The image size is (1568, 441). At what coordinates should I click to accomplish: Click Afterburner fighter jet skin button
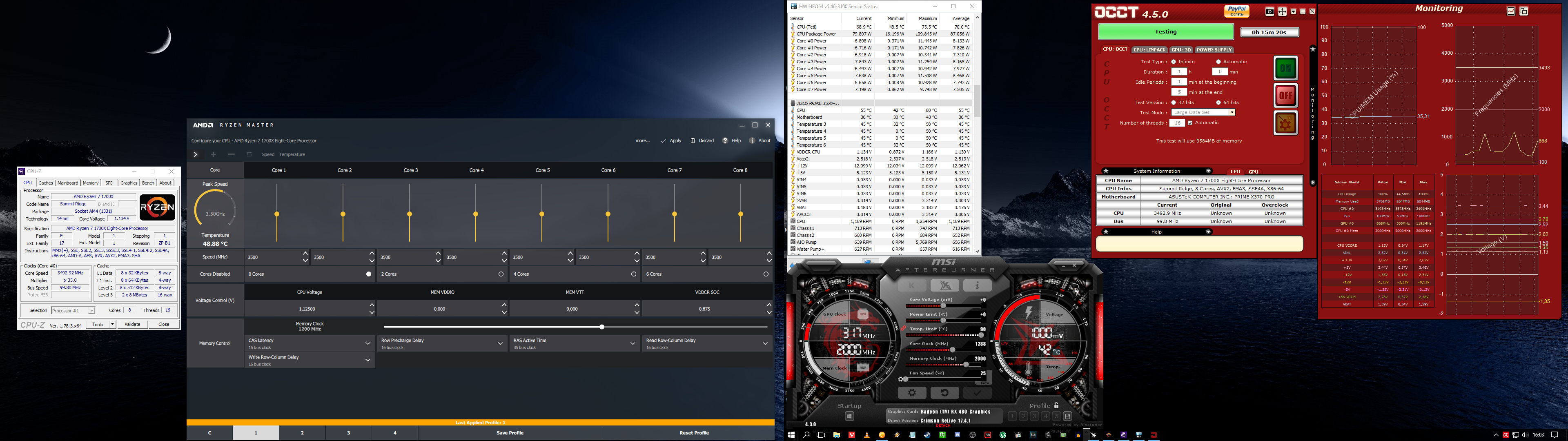[945, 286]
